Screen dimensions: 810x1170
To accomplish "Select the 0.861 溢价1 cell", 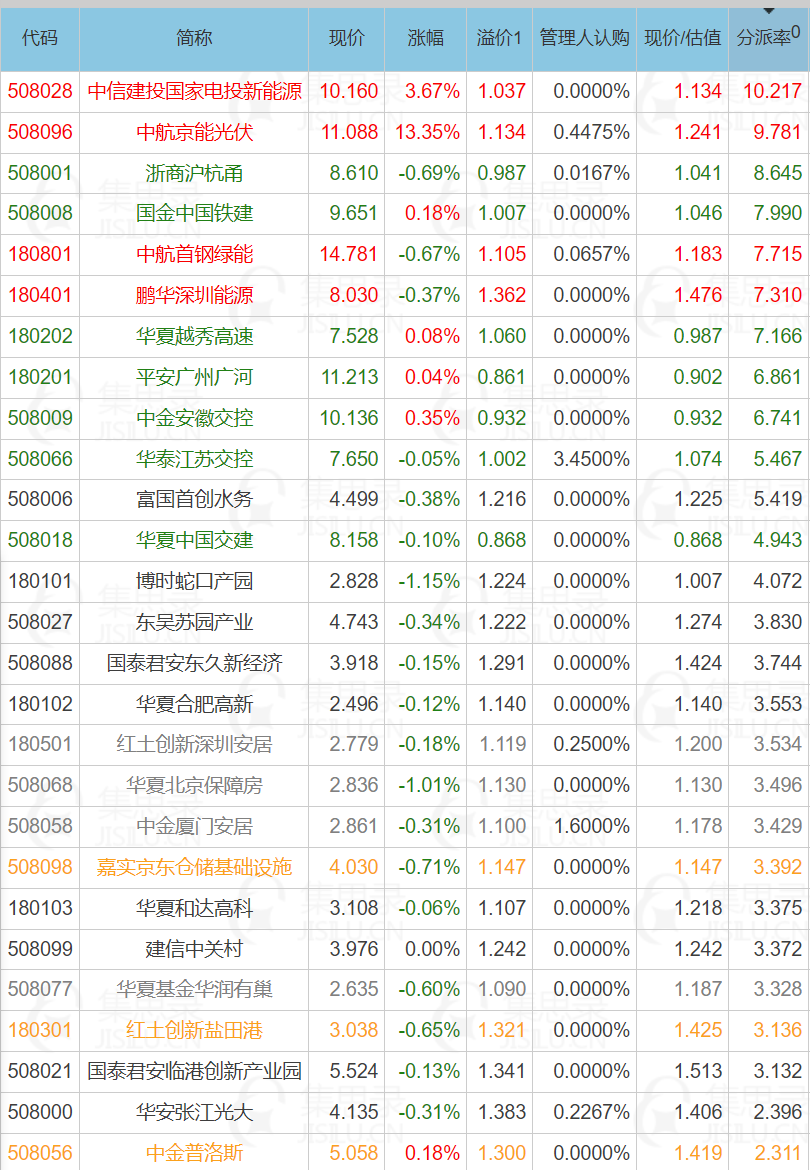I will [502, 378].
